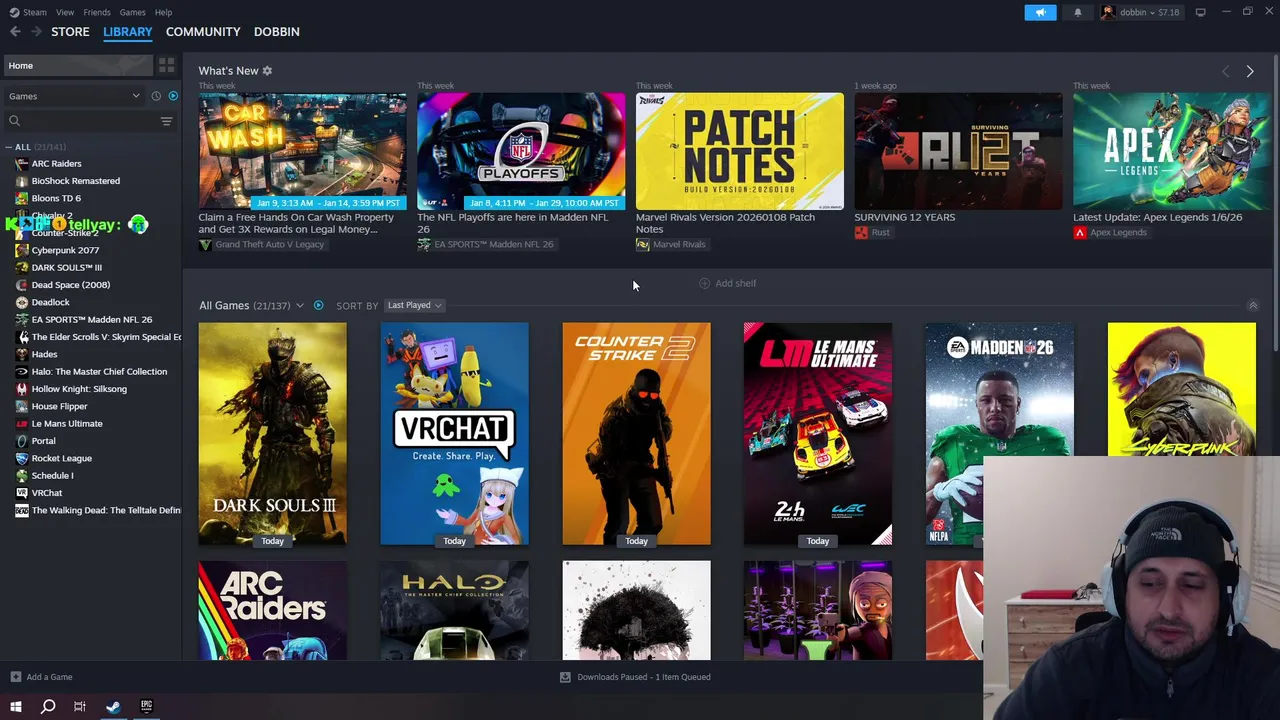Image resolution: width=1280 pixels, height=720 pixels.
Task: Open Sort By Last Played dropdown
Action: tap(414, 305)
